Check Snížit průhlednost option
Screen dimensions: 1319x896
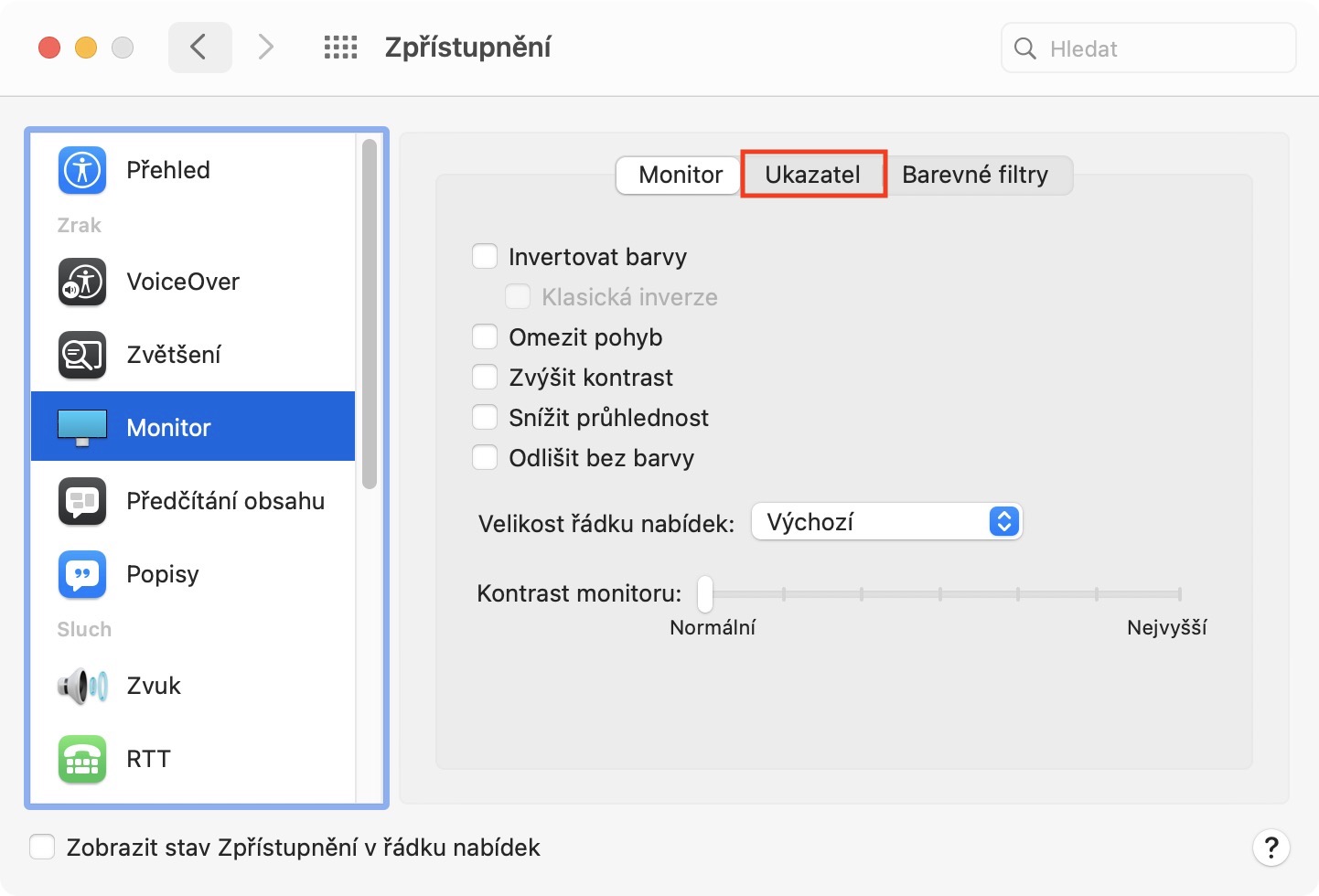(485, 418)
